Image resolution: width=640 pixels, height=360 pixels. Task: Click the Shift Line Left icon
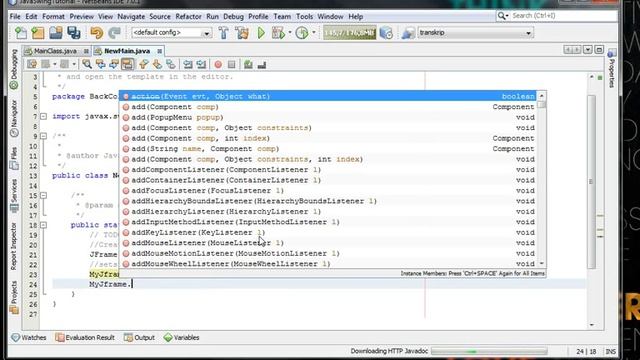pyautogui.click(x=188, y=64)
